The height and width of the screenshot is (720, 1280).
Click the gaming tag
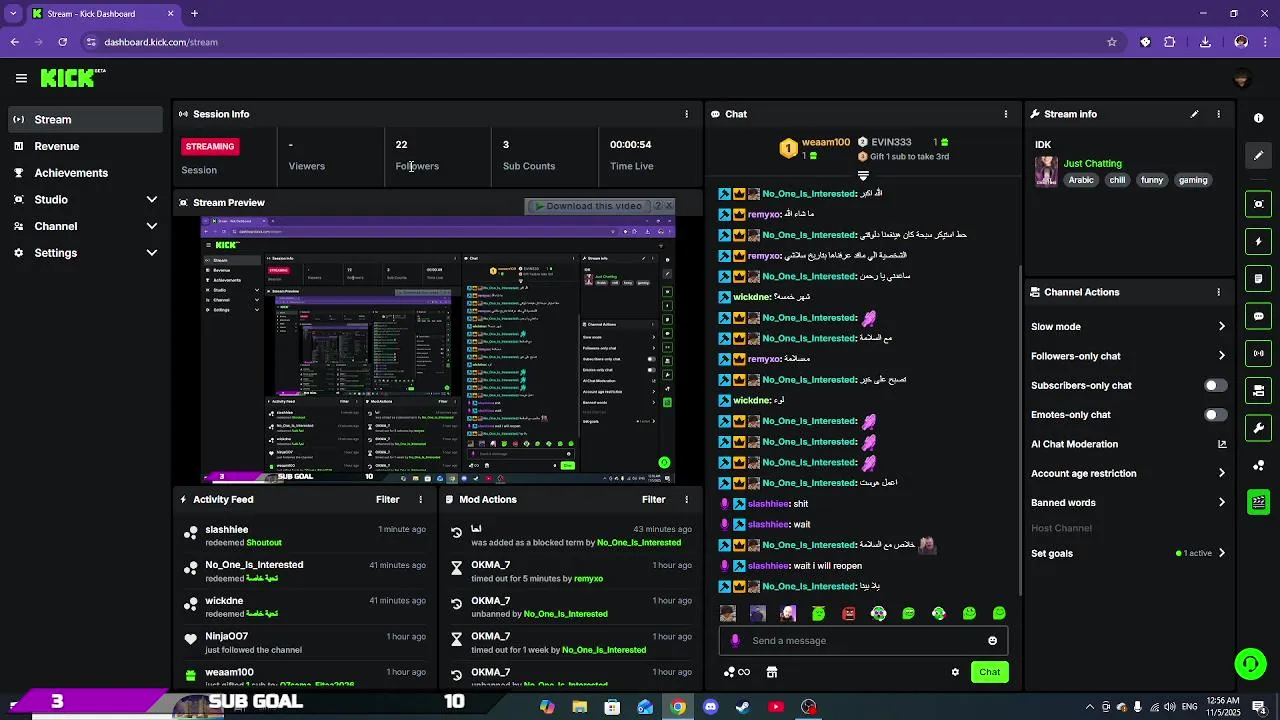pos(1193,180)
